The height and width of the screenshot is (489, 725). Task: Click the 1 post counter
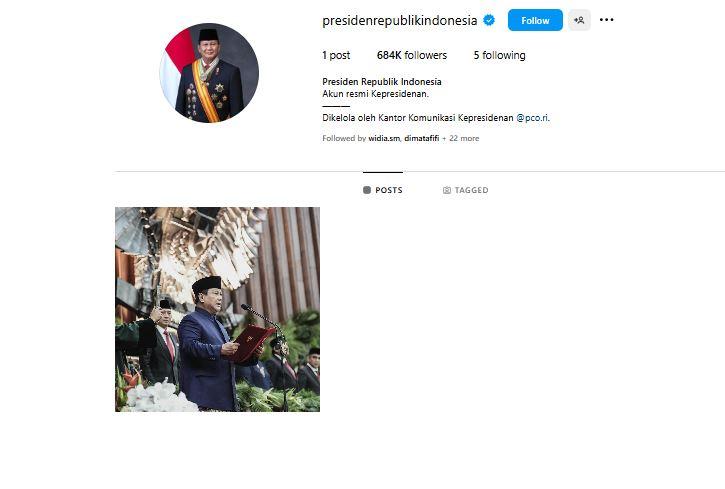click(336, 55)
